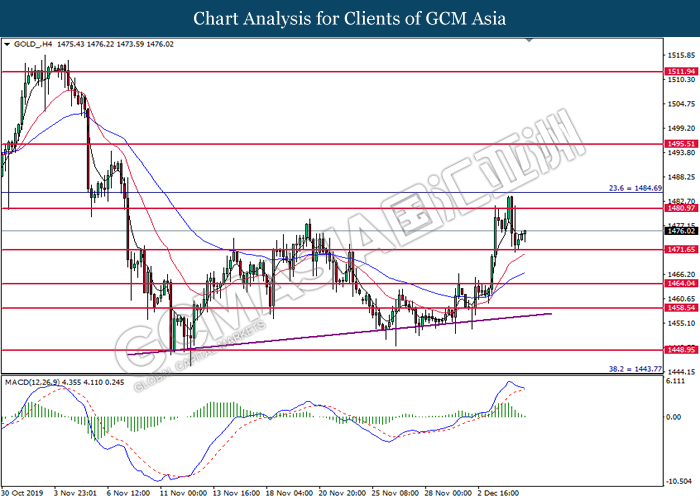Click the 23.6 = 1484.69 Fibonacci label

(x=635, y=188)
